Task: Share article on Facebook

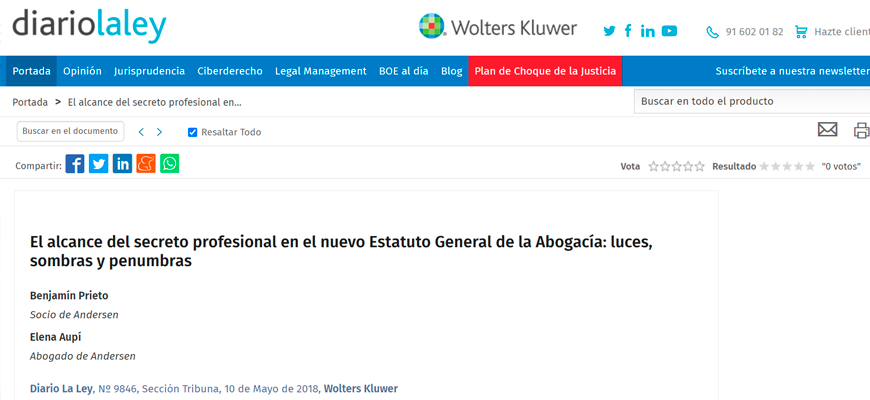Action: [x=75, y=164]
